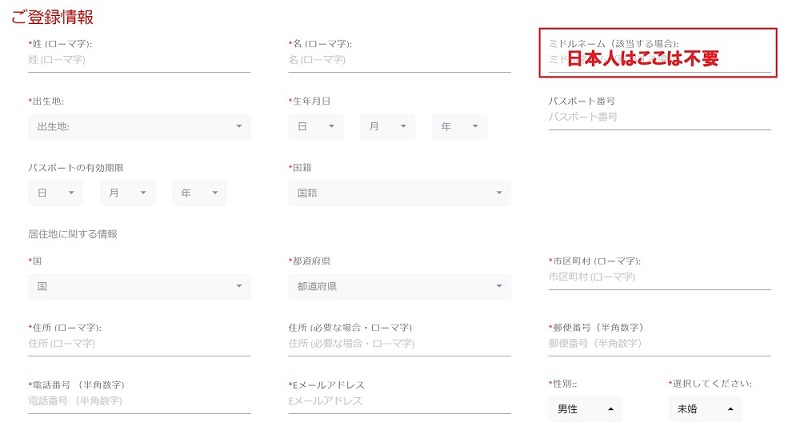Expand the birth date 月 (month) dropdown
The width and height of the screenshot is (800, 442).
(x=387, y=127)
